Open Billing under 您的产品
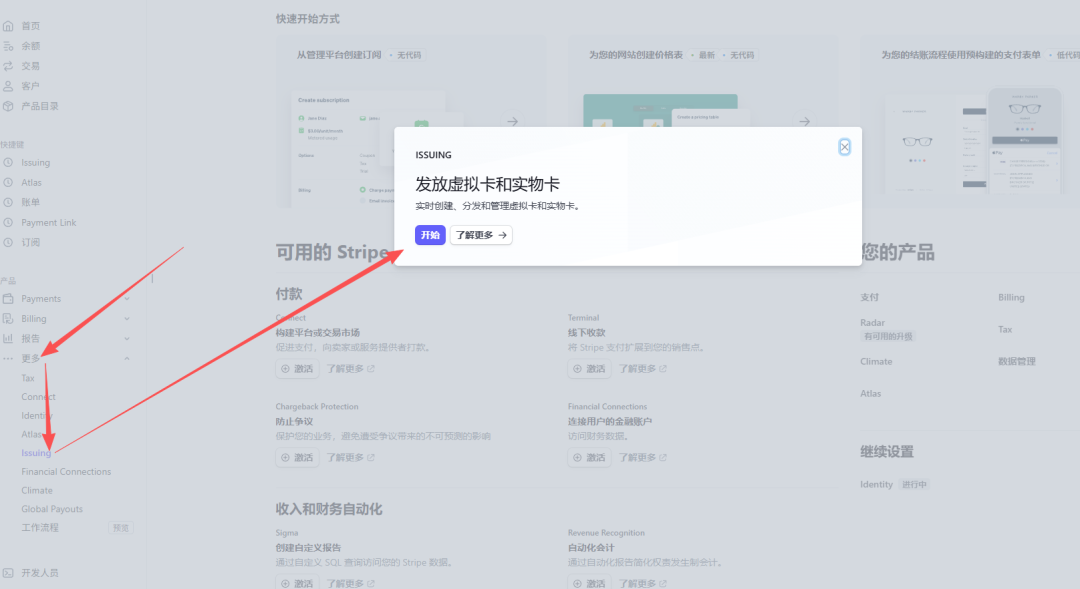This screenshot has height=589, width=1080. tap(1011, 298)
